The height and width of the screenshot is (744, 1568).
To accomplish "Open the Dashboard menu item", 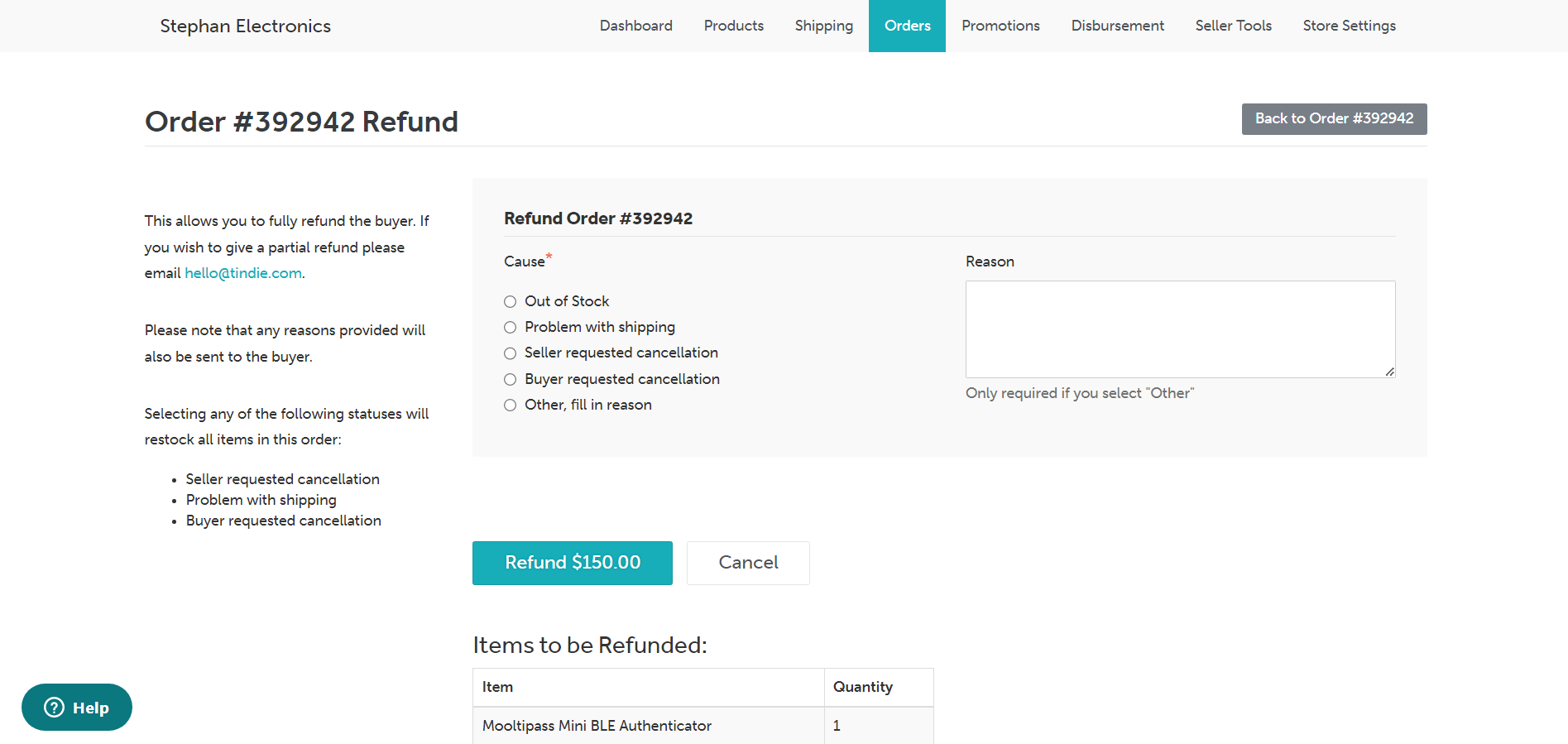I will (635, 26).
